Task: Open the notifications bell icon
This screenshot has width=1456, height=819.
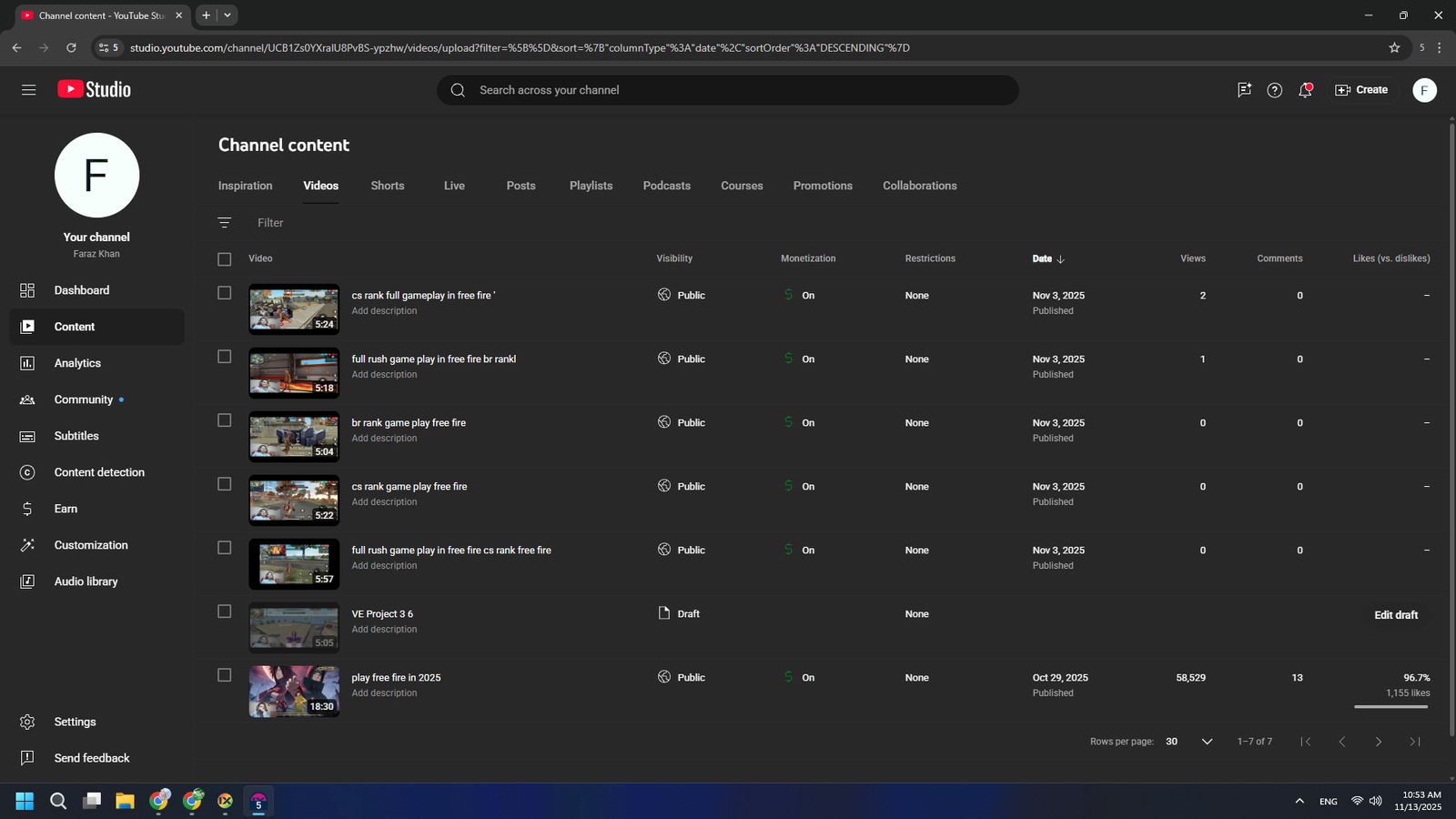Action: pyautogui.click(x=1305, y=90)
